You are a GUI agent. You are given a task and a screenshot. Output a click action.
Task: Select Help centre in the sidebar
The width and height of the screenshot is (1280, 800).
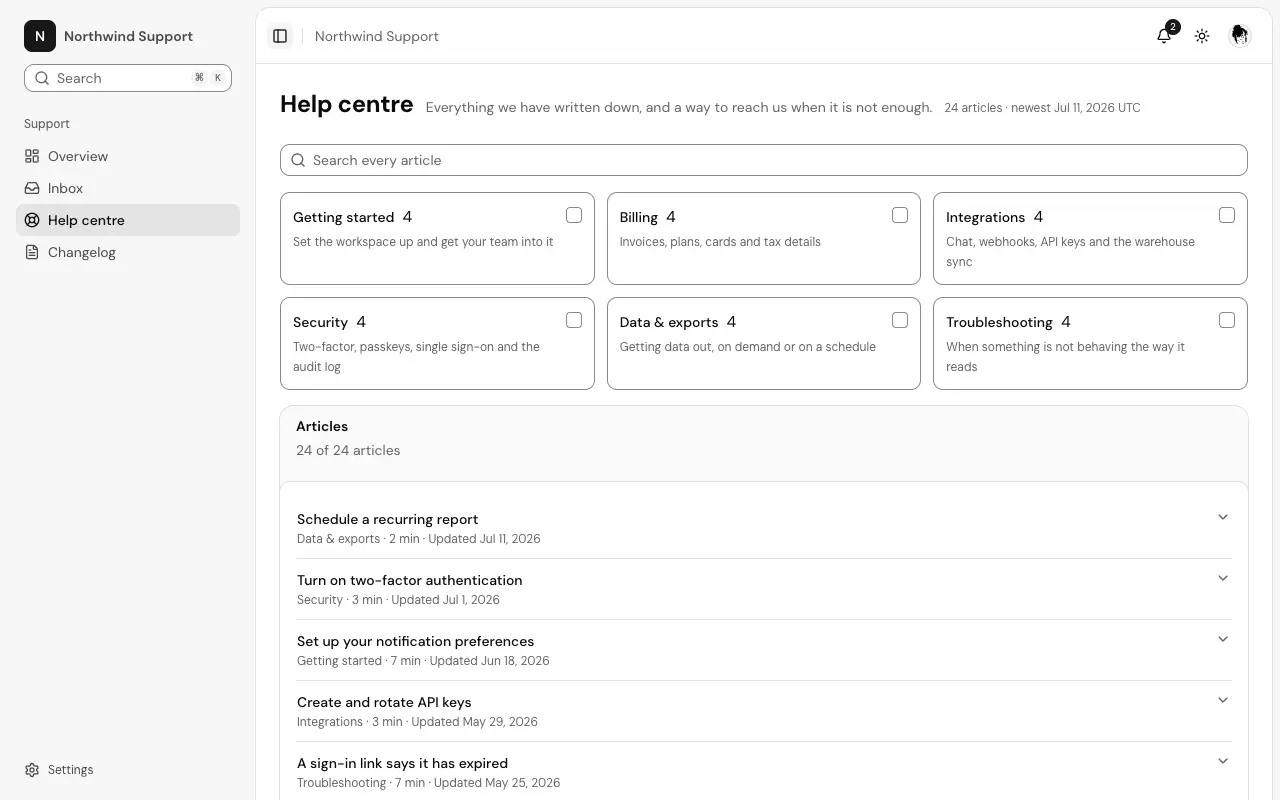[128, 220]
